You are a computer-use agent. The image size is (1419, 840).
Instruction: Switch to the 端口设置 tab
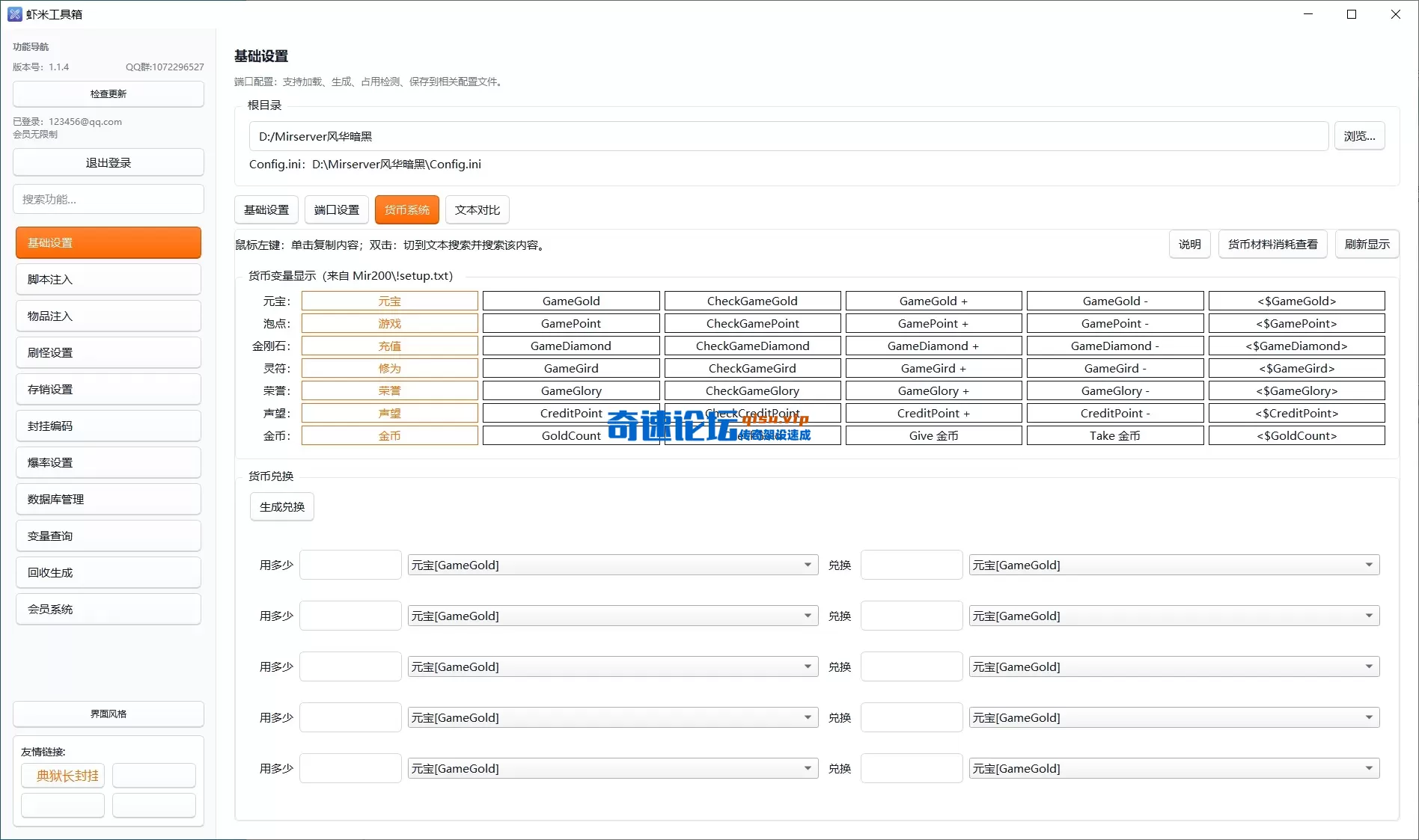click(x=336, y=210)
